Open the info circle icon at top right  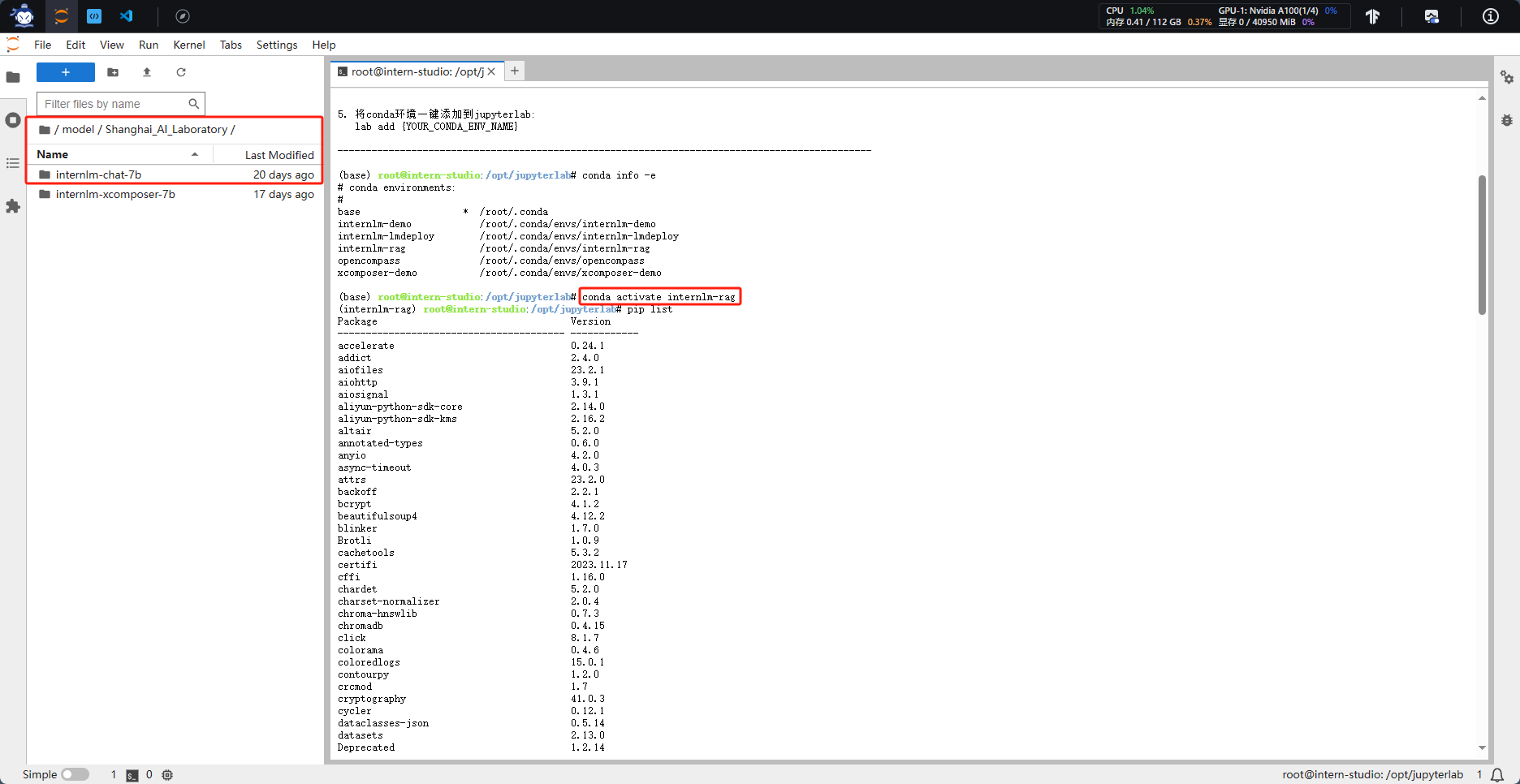[x=1491, y=16]
